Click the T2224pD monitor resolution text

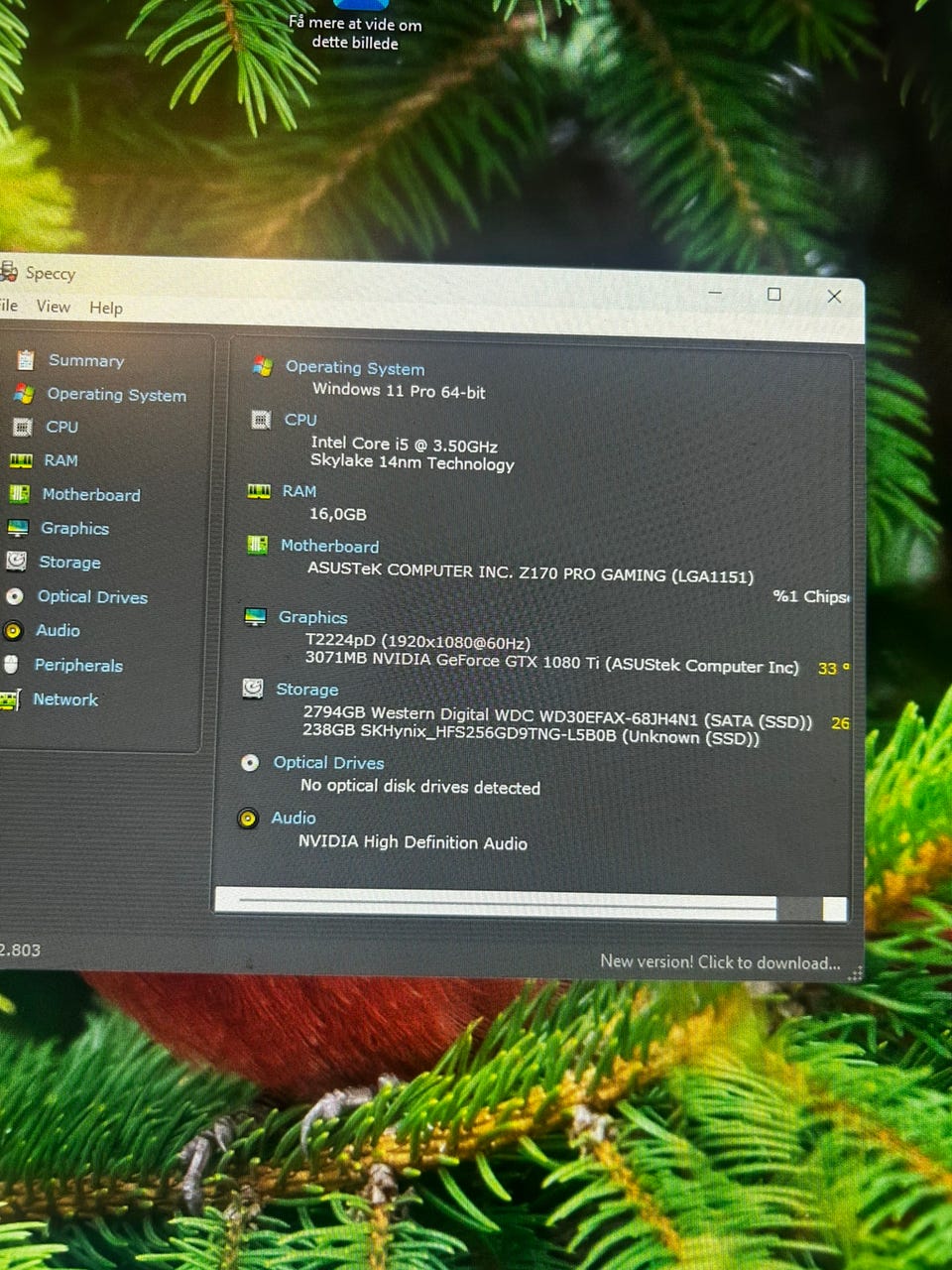click(417, 642)
